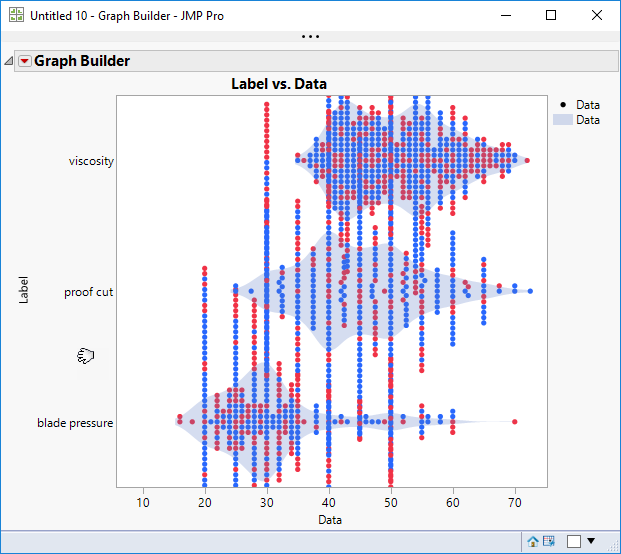Select the 'viscosity' axis label
This screenshot has height=554, width=621.
click(91, 161)
